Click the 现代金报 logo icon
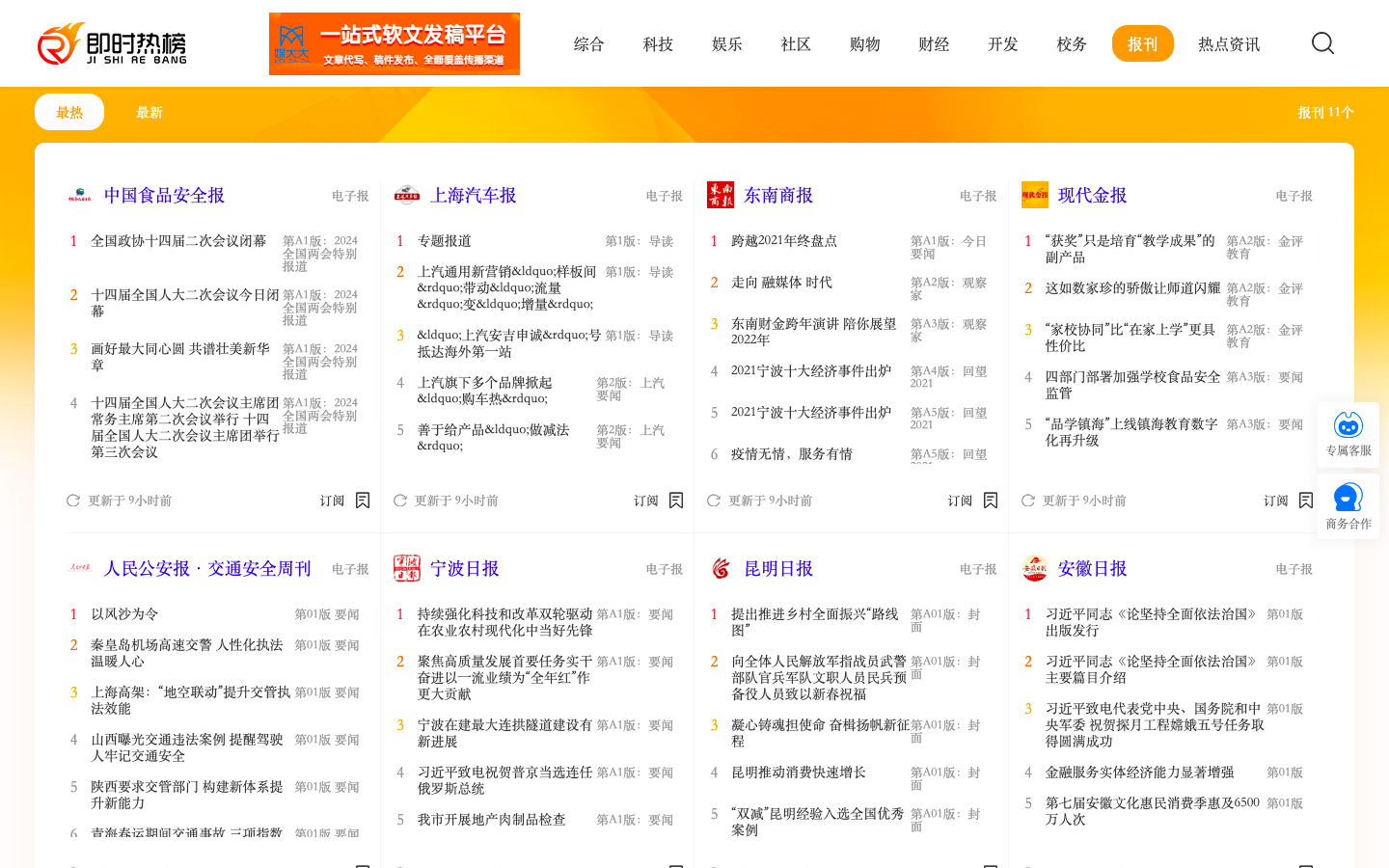Viewport: 1389px width, 868px height. (1035, 195)
